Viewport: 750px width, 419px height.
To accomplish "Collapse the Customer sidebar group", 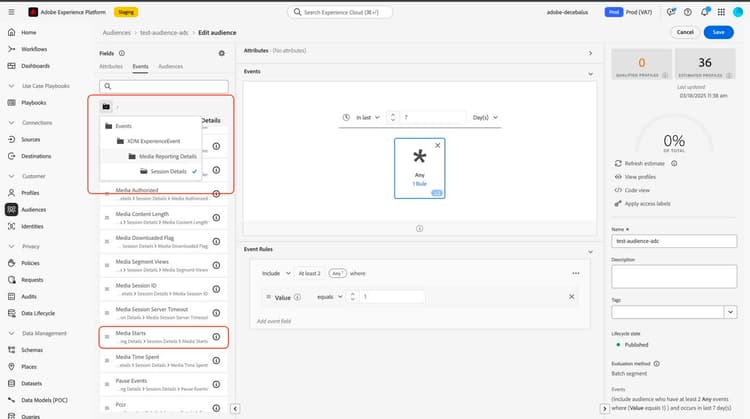I will coord(11,176).
